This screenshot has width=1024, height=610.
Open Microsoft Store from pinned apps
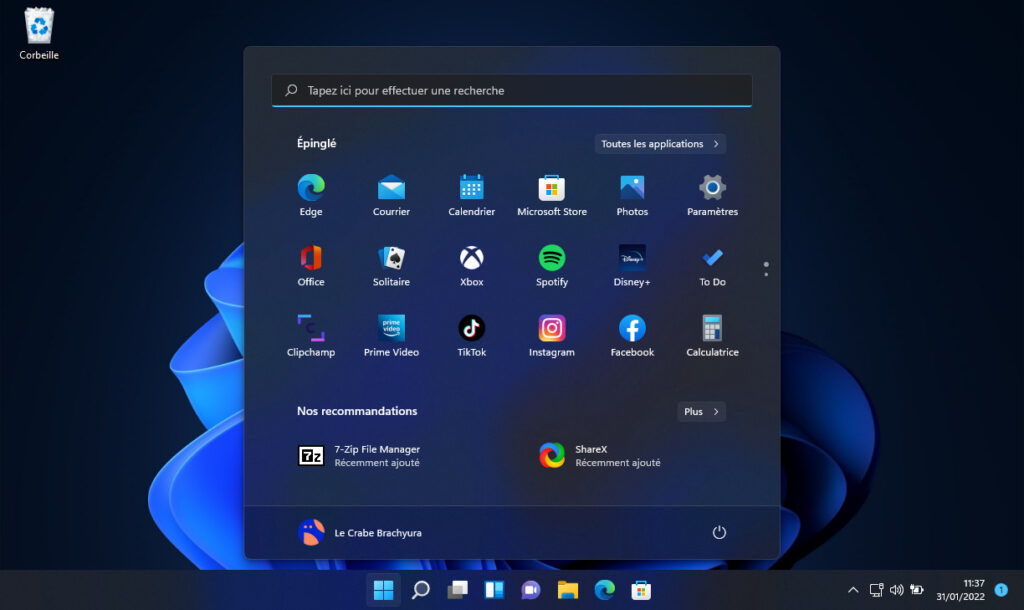click(552, 195)
